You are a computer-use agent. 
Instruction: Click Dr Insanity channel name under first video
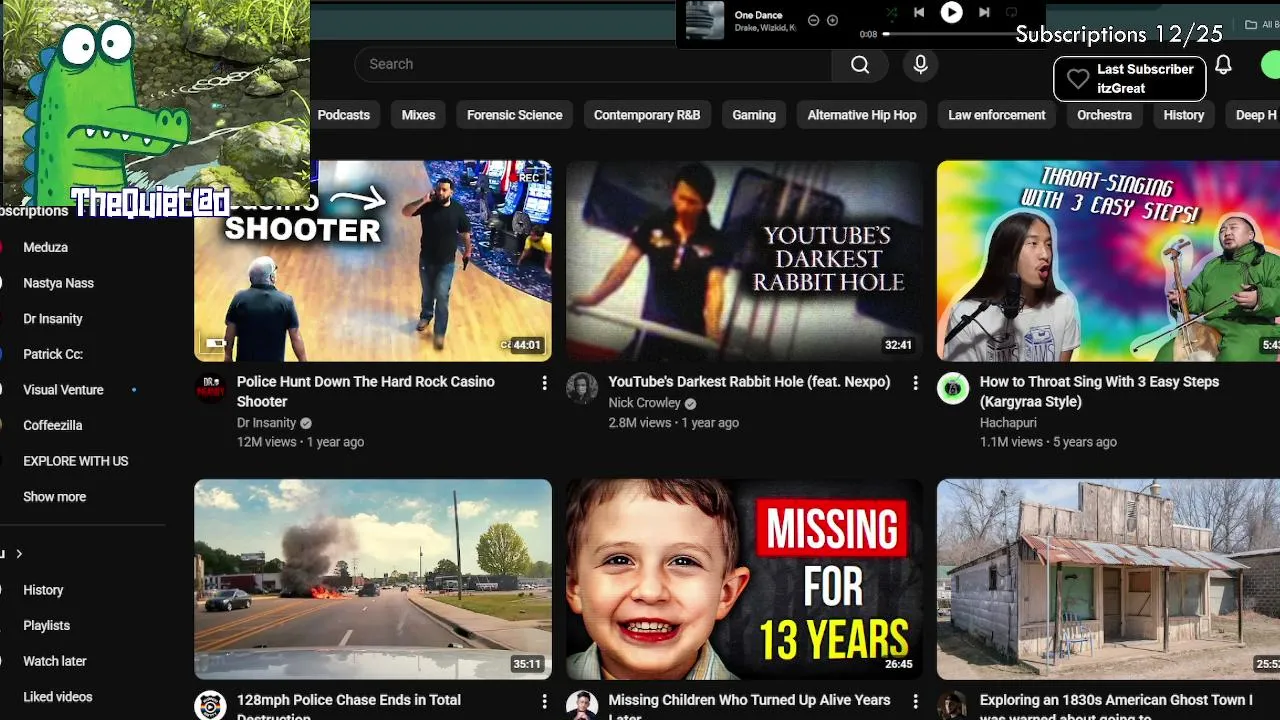click(266, 423)
